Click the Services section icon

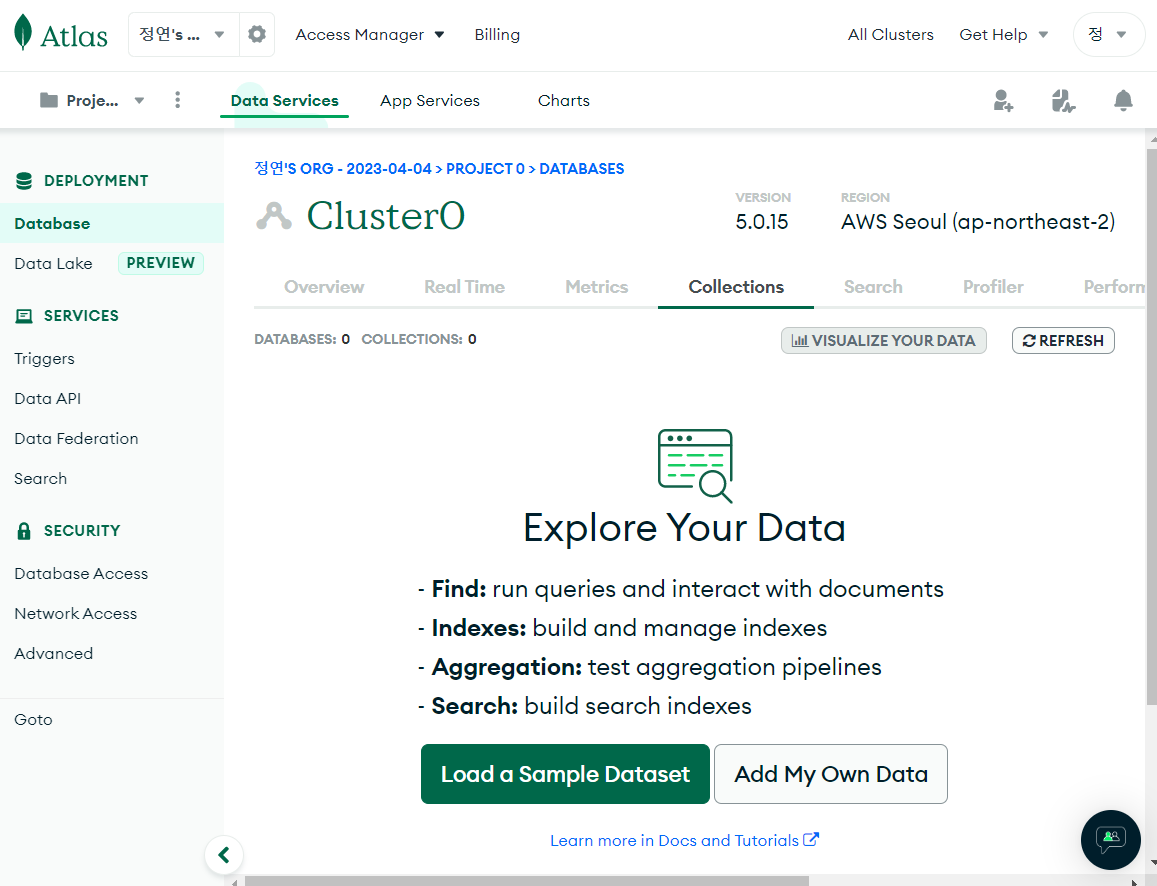pyautogui.click(x=24, y=316)
